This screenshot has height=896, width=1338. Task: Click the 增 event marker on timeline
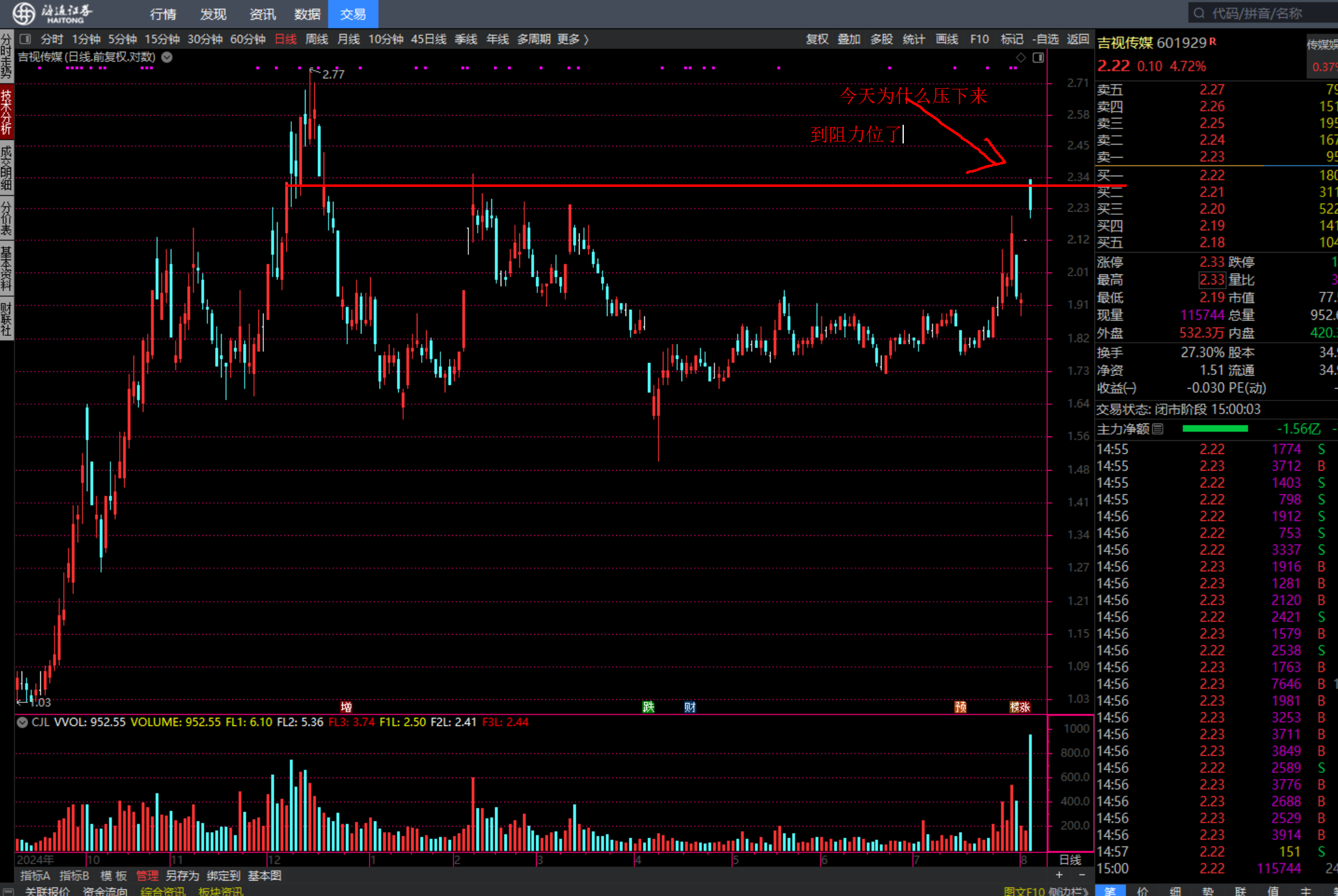click(x=347, y=707)
